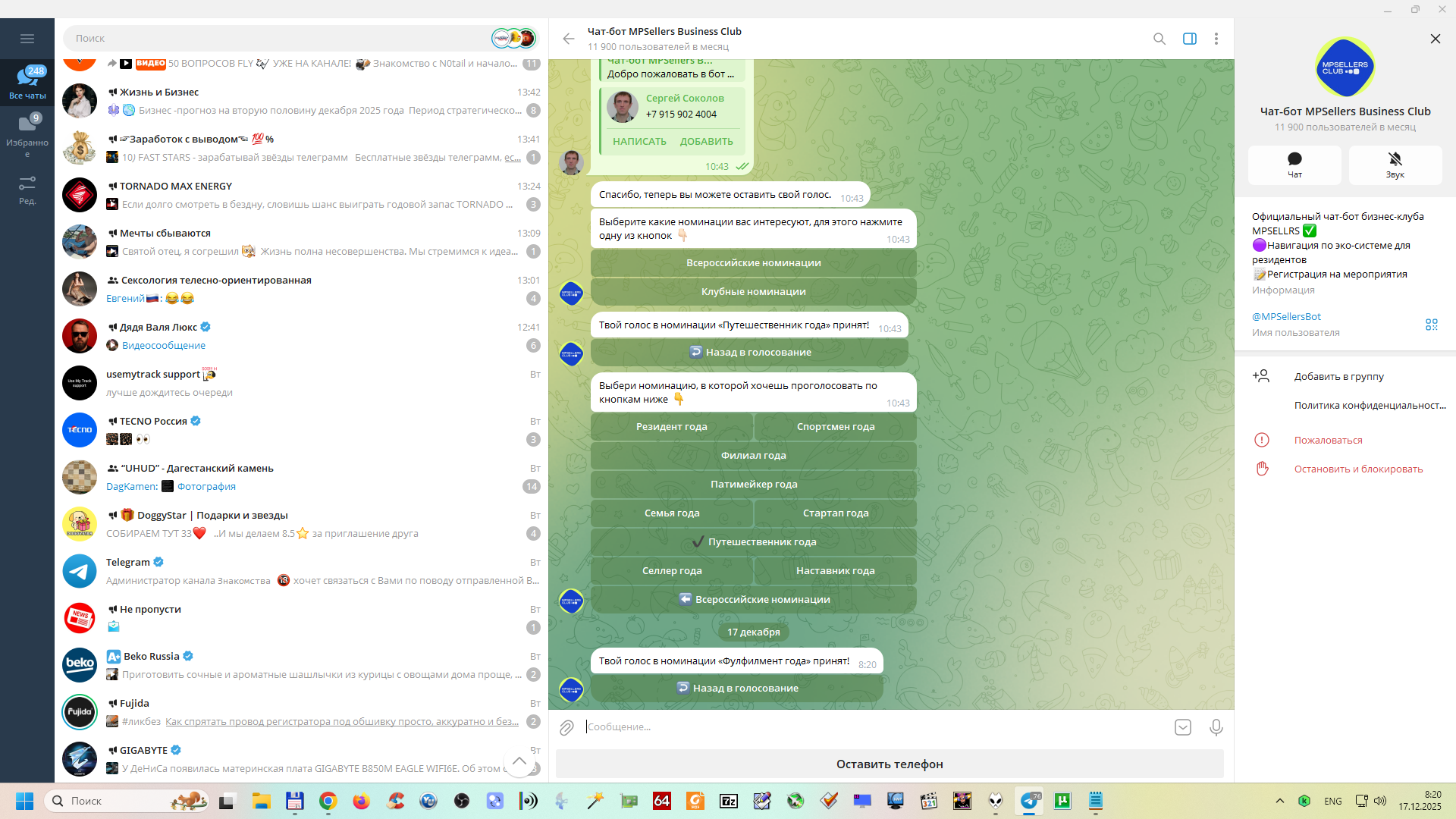Expand the system tray hidden icons chevron
The width and height of the screenshot is (1456, 819).
[1279, 801]
